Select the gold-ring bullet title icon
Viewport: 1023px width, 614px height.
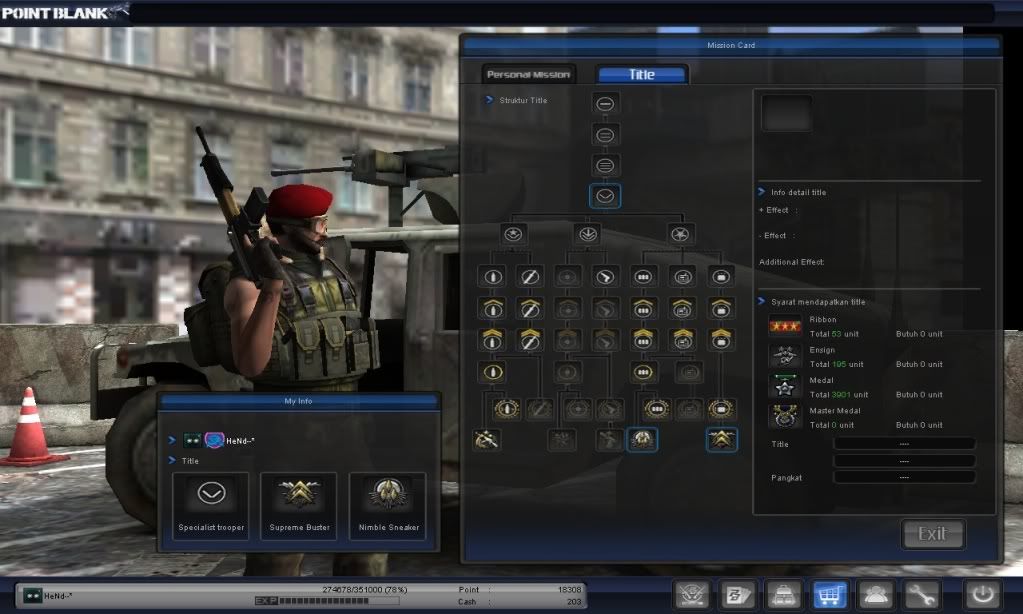493,373
